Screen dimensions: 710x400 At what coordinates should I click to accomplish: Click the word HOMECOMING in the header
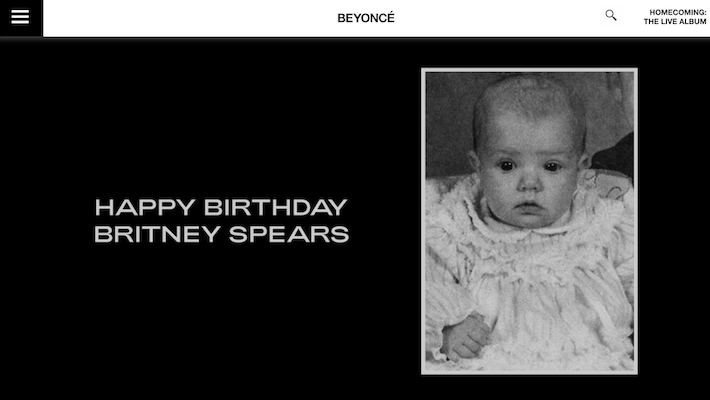677,12
